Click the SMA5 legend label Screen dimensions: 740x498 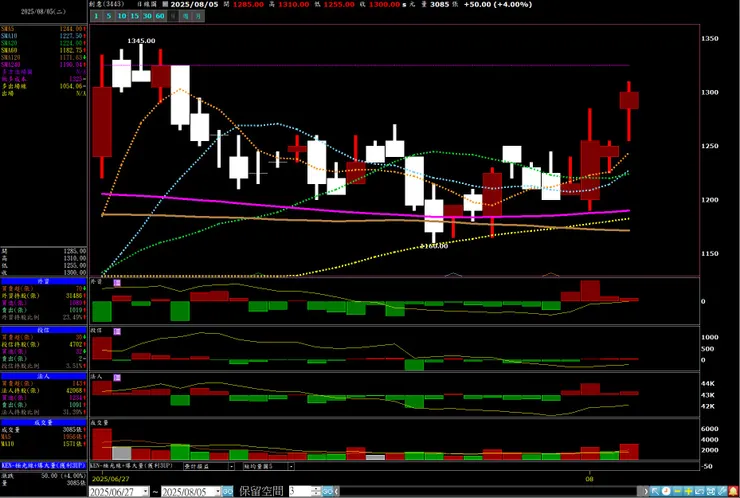[8, 29]
